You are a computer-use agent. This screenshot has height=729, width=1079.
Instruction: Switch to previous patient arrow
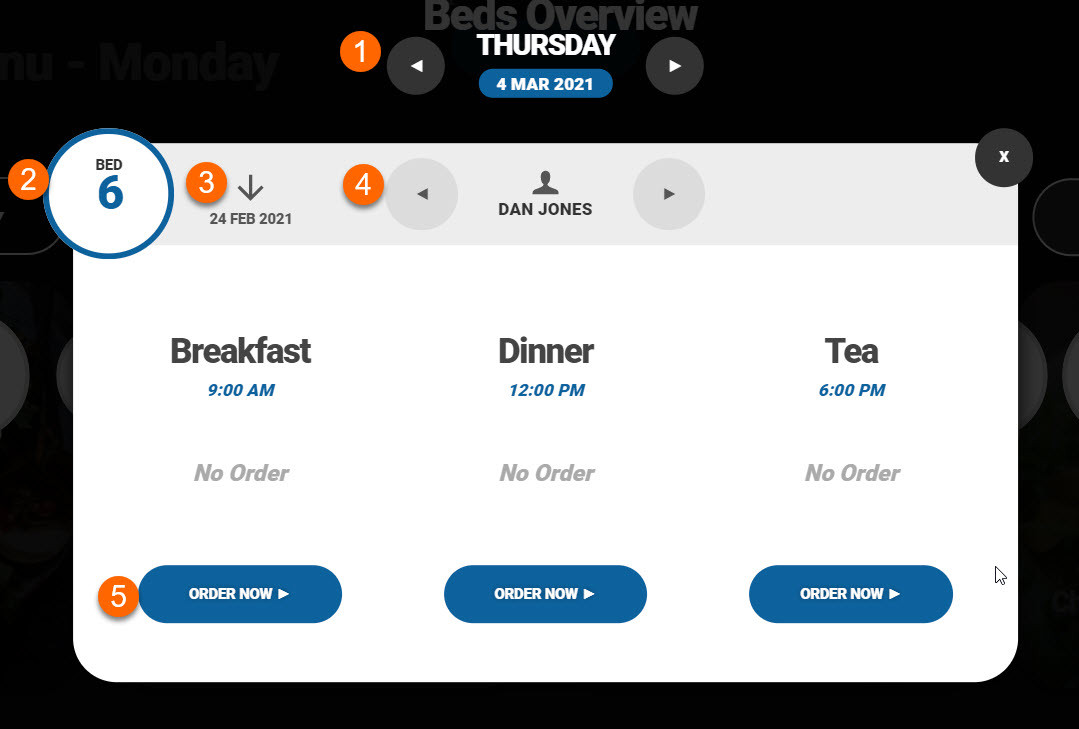pos(422,194)
